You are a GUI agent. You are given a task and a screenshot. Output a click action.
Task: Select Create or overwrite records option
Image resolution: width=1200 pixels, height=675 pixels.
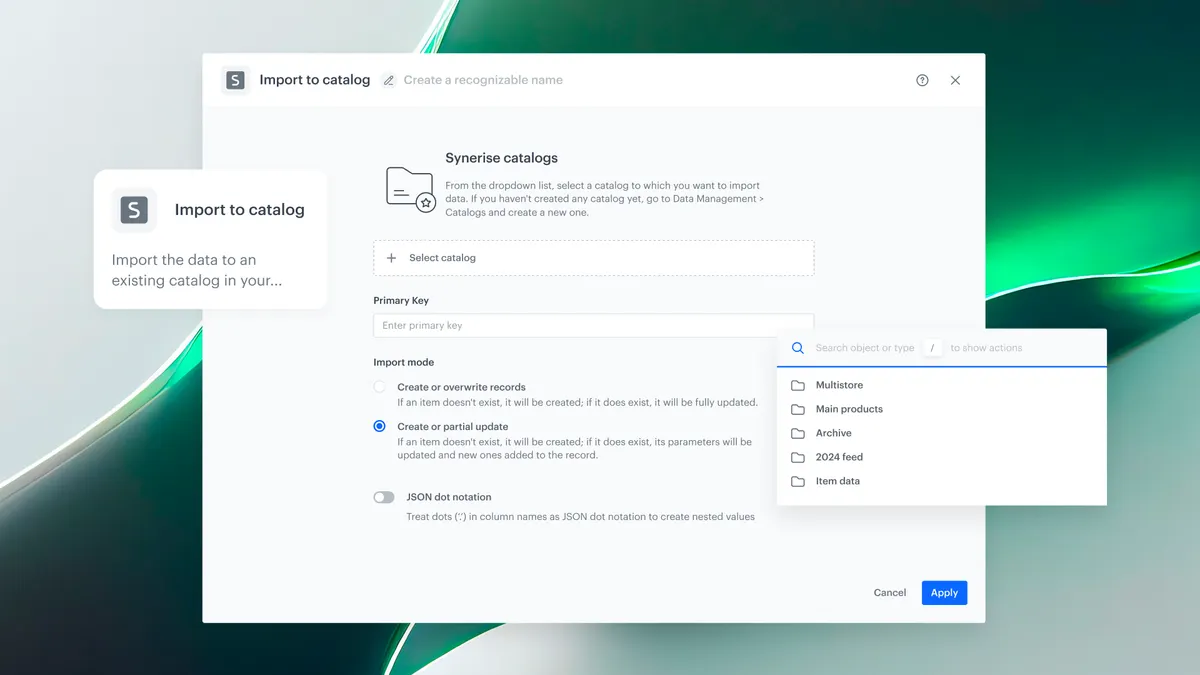click(x=380, y=387)
